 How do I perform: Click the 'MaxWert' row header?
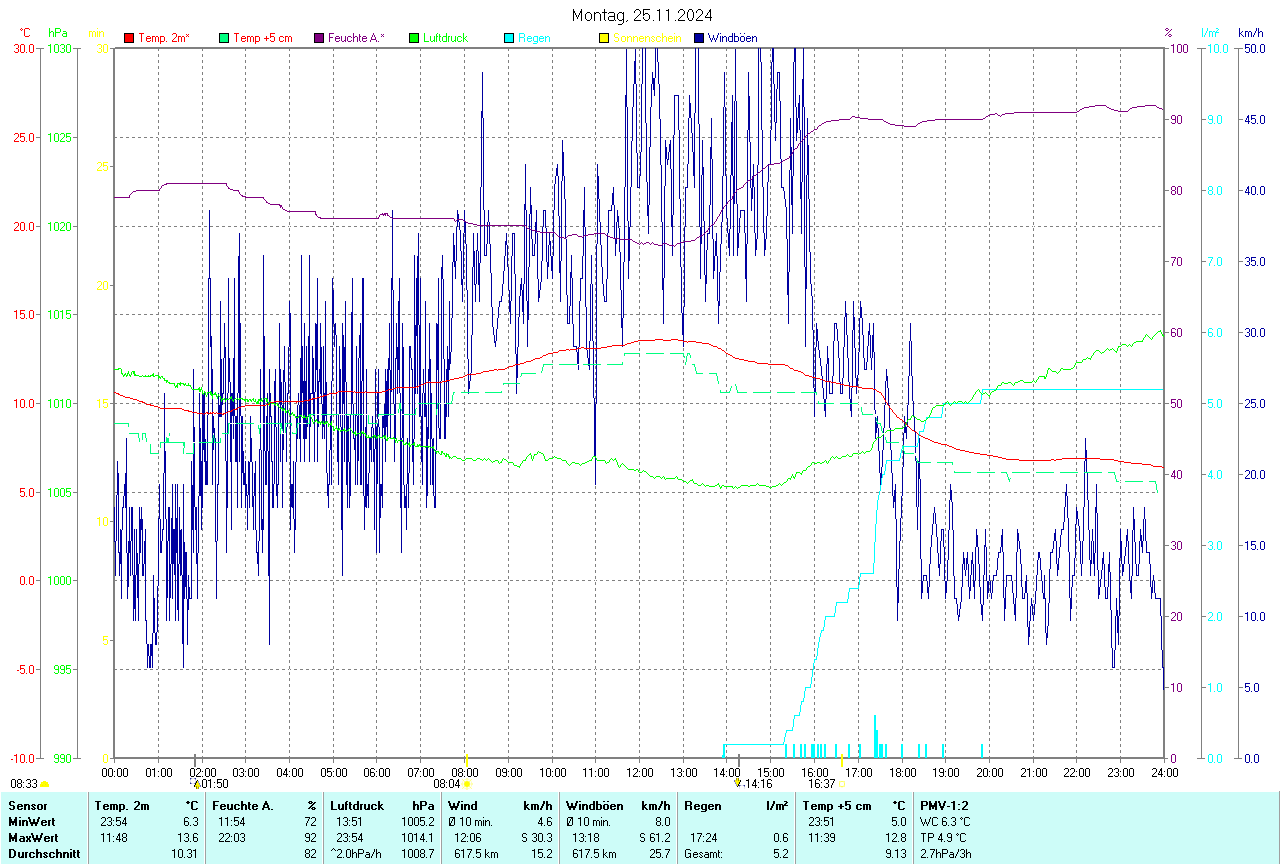[33, 837]
